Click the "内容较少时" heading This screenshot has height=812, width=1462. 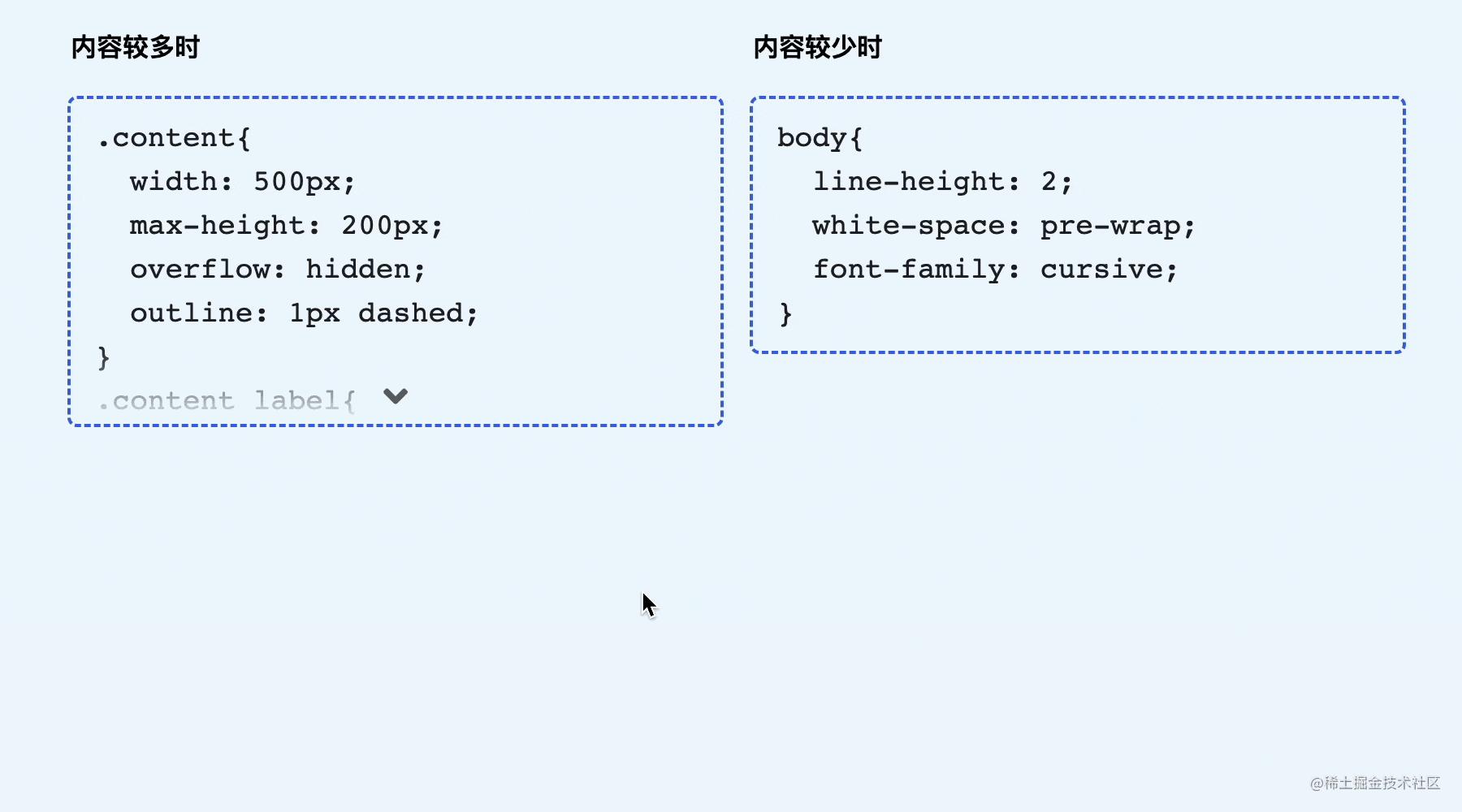818,47
